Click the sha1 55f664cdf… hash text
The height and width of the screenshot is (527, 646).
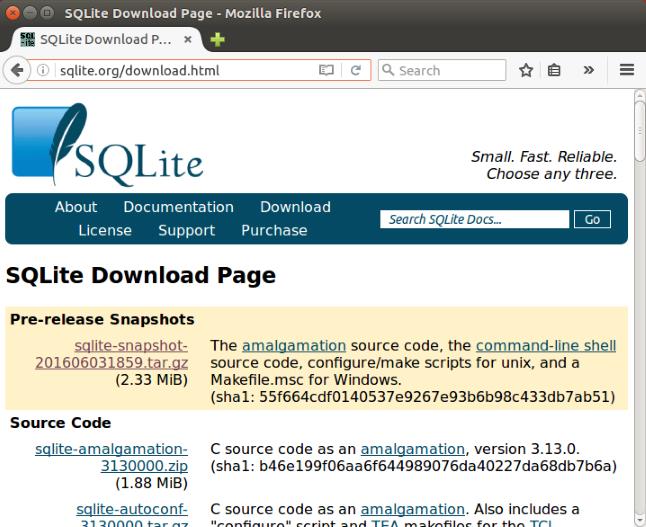[x=413, y=397]
